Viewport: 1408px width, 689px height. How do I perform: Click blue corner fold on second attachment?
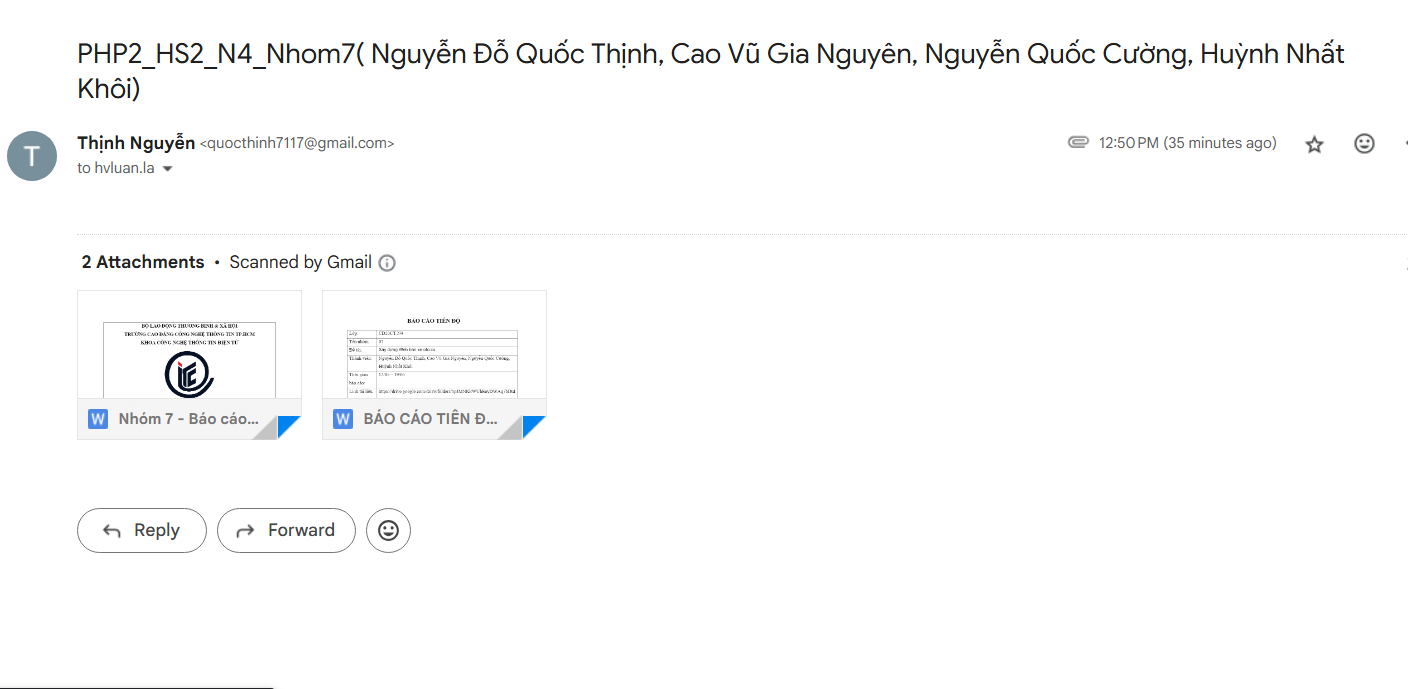(x=534, y=428)
